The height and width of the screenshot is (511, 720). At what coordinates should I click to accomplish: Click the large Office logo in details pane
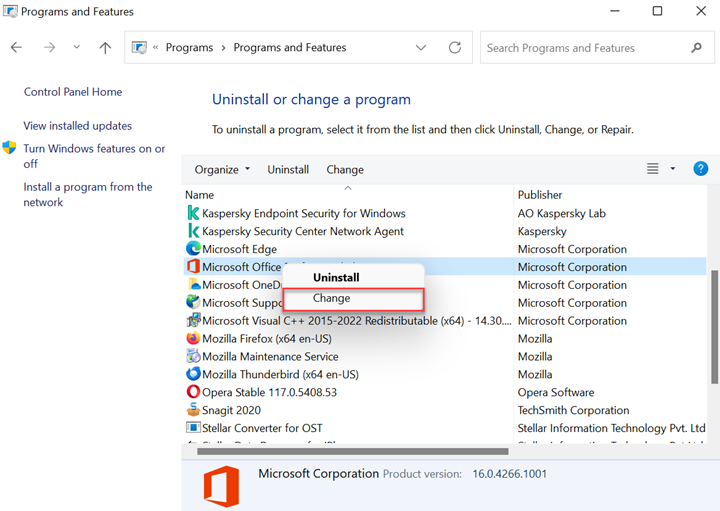click(x=222, y=486)
